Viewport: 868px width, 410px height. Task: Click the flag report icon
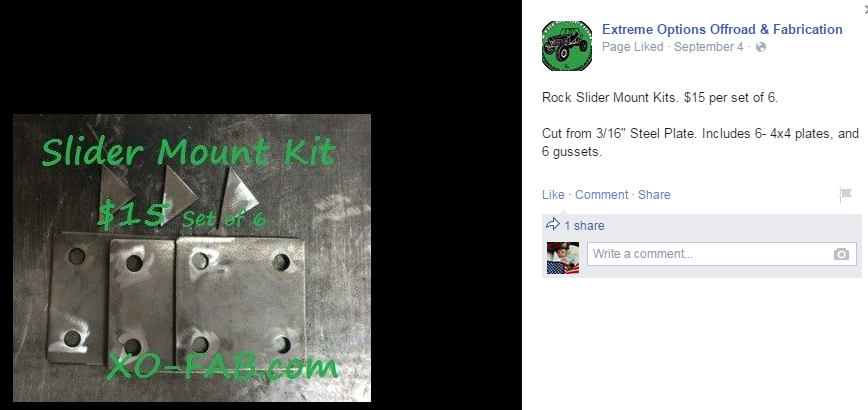click(845, 194)
